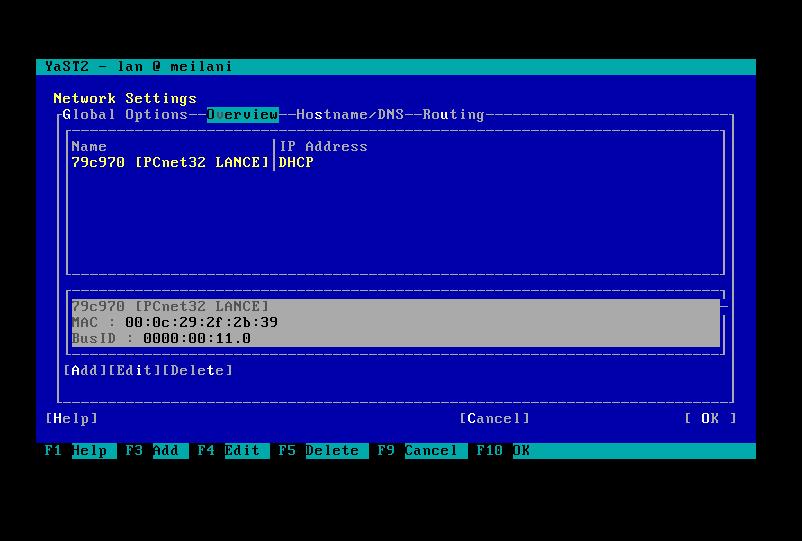This screenshot has height=541, width=802.
Task: Click the Network Settings heading
Action: [x=125, y=98]
